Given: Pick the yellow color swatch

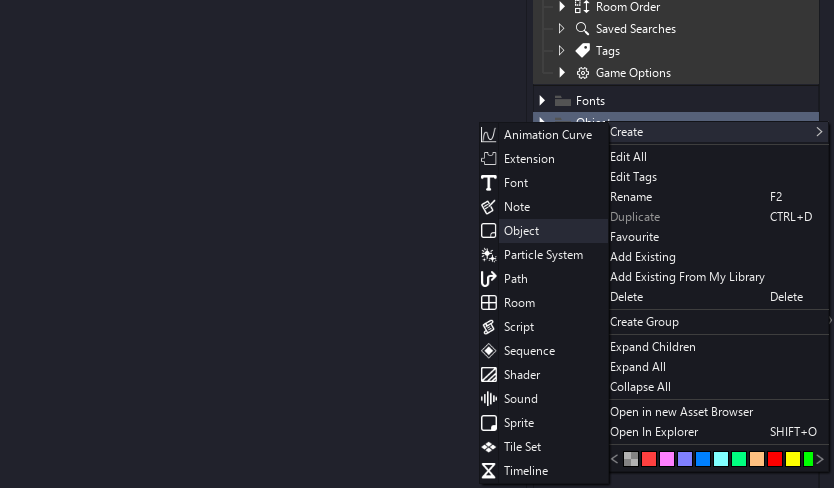Looking at the screenshot, I should (x=793, y=460).
